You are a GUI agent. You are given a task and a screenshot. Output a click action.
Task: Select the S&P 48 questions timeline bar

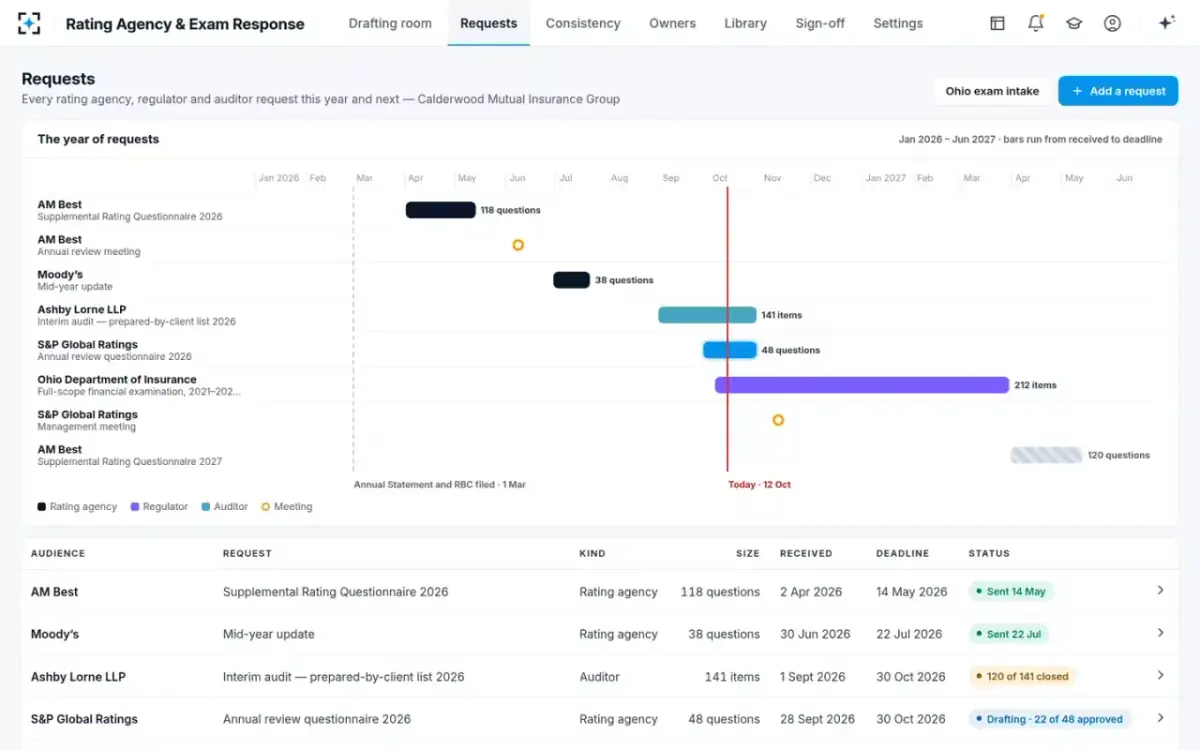(730, 350)
